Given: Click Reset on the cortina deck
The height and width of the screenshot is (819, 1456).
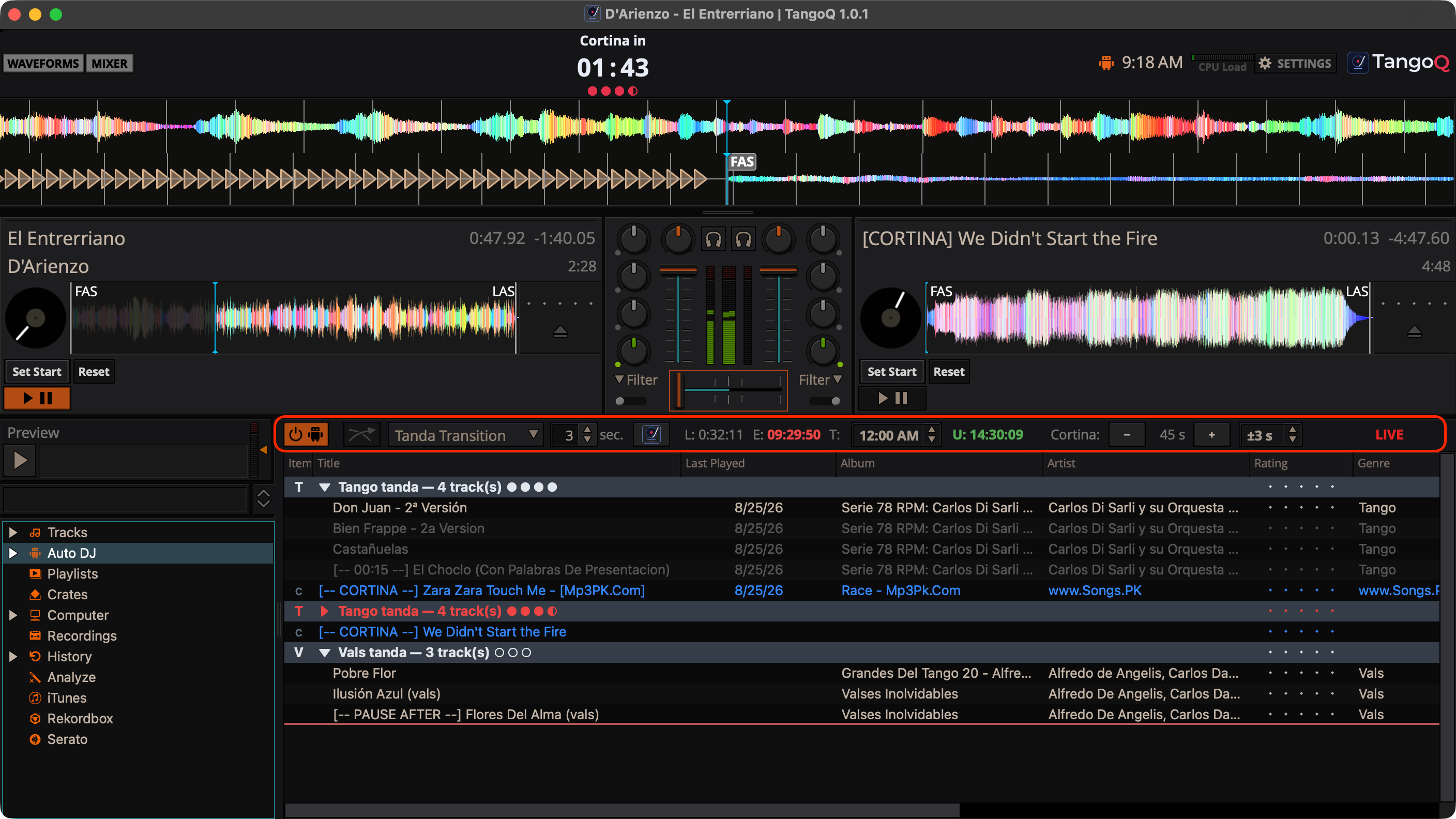Looking at the screenshot, I should (948, 371).
